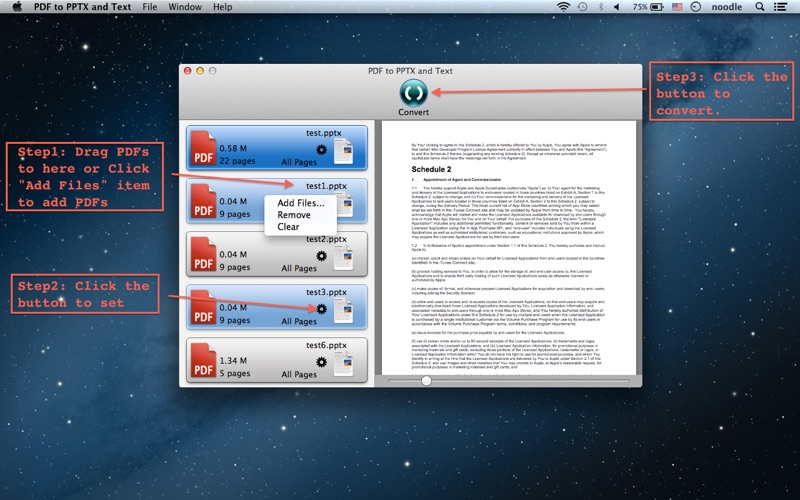Click the 0.58 M file size
Screen dimensions: 800x500
click(x=233, y=148)
